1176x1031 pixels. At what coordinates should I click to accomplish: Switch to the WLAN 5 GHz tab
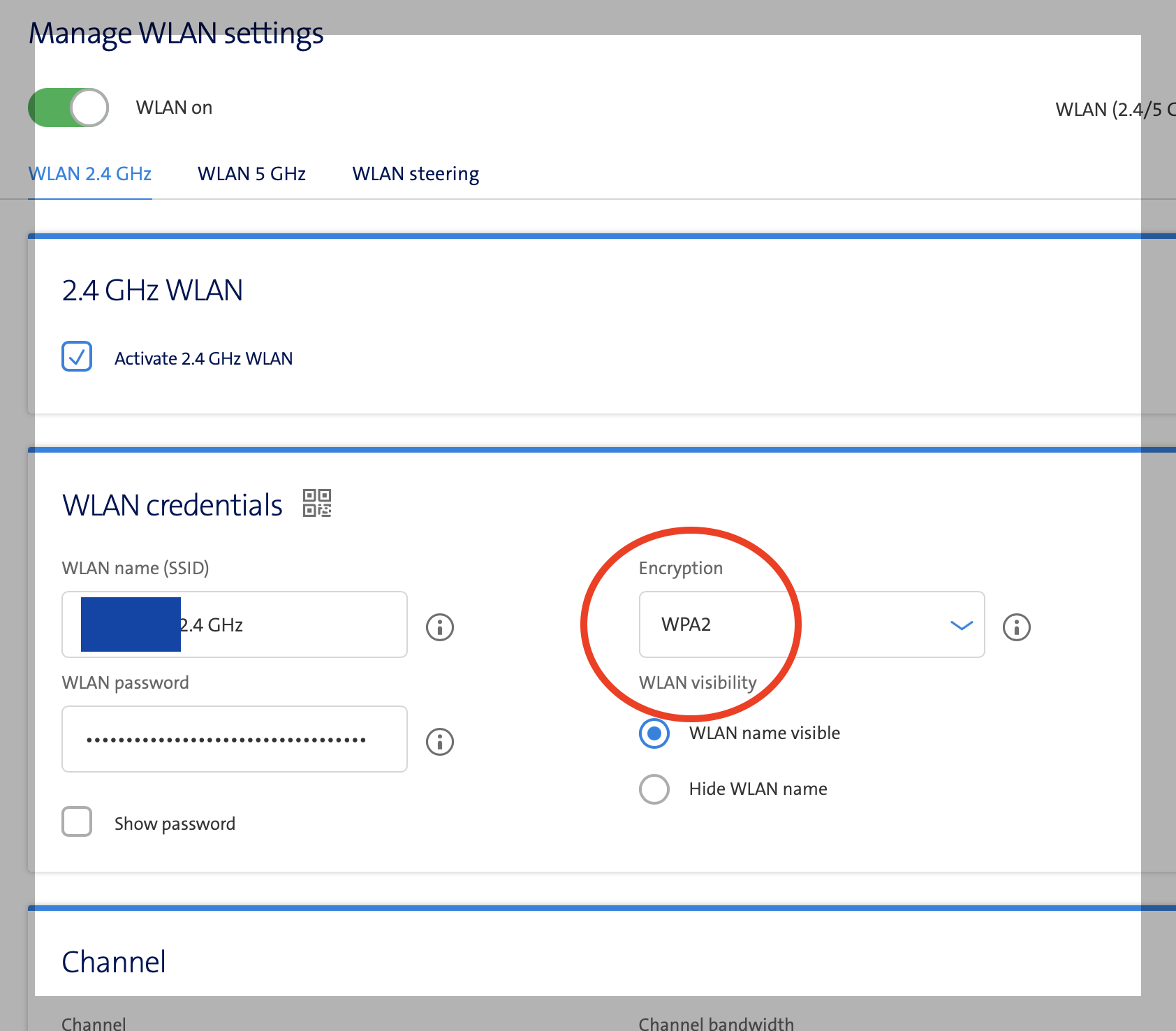pyautogui.click(x=251, y=173)
